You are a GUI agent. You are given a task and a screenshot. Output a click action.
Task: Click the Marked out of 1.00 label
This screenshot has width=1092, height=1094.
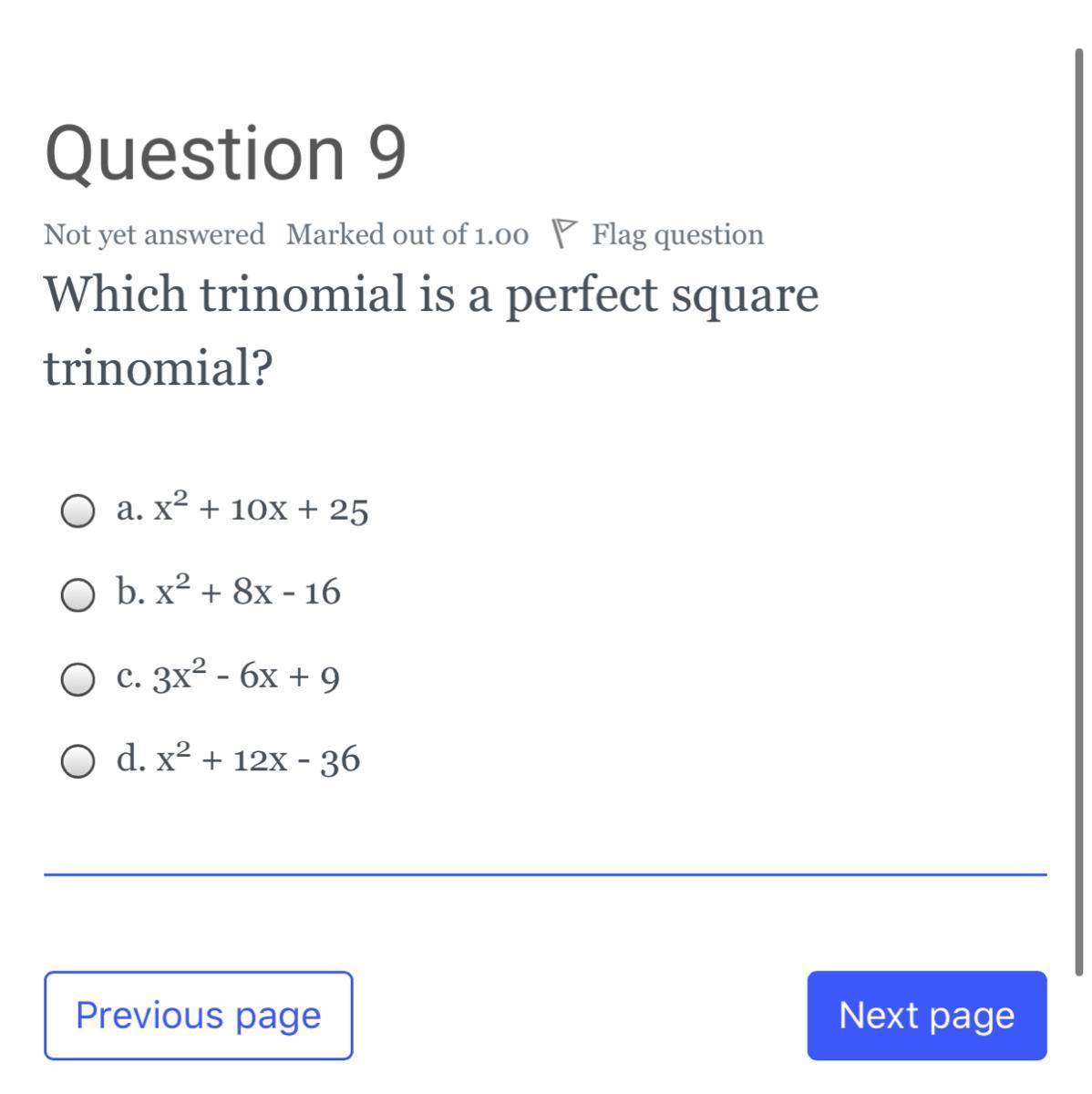[407, 234]
